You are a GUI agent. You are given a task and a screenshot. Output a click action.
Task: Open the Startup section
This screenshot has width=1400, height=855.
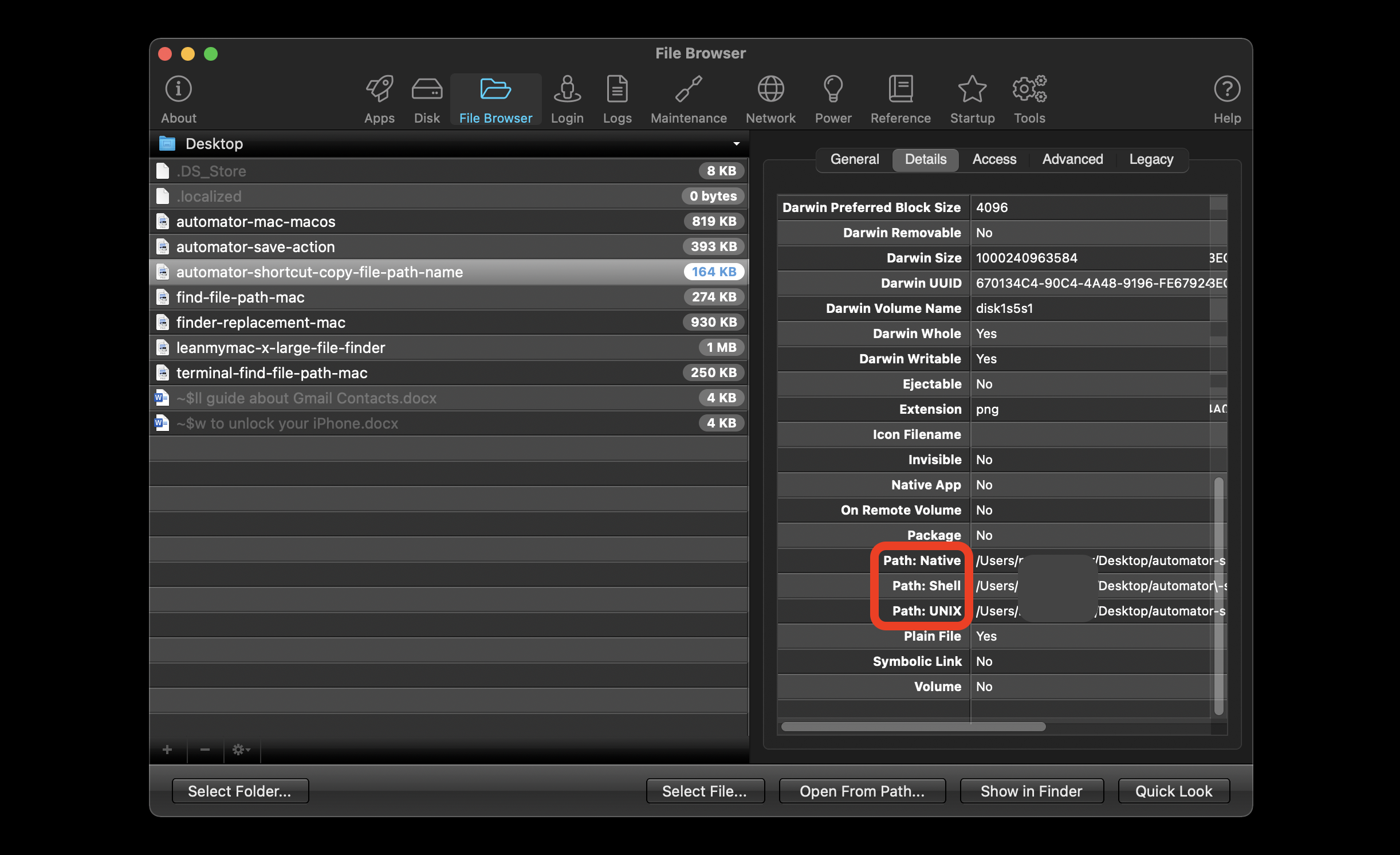pyautogui.click(x=971, y=99)
